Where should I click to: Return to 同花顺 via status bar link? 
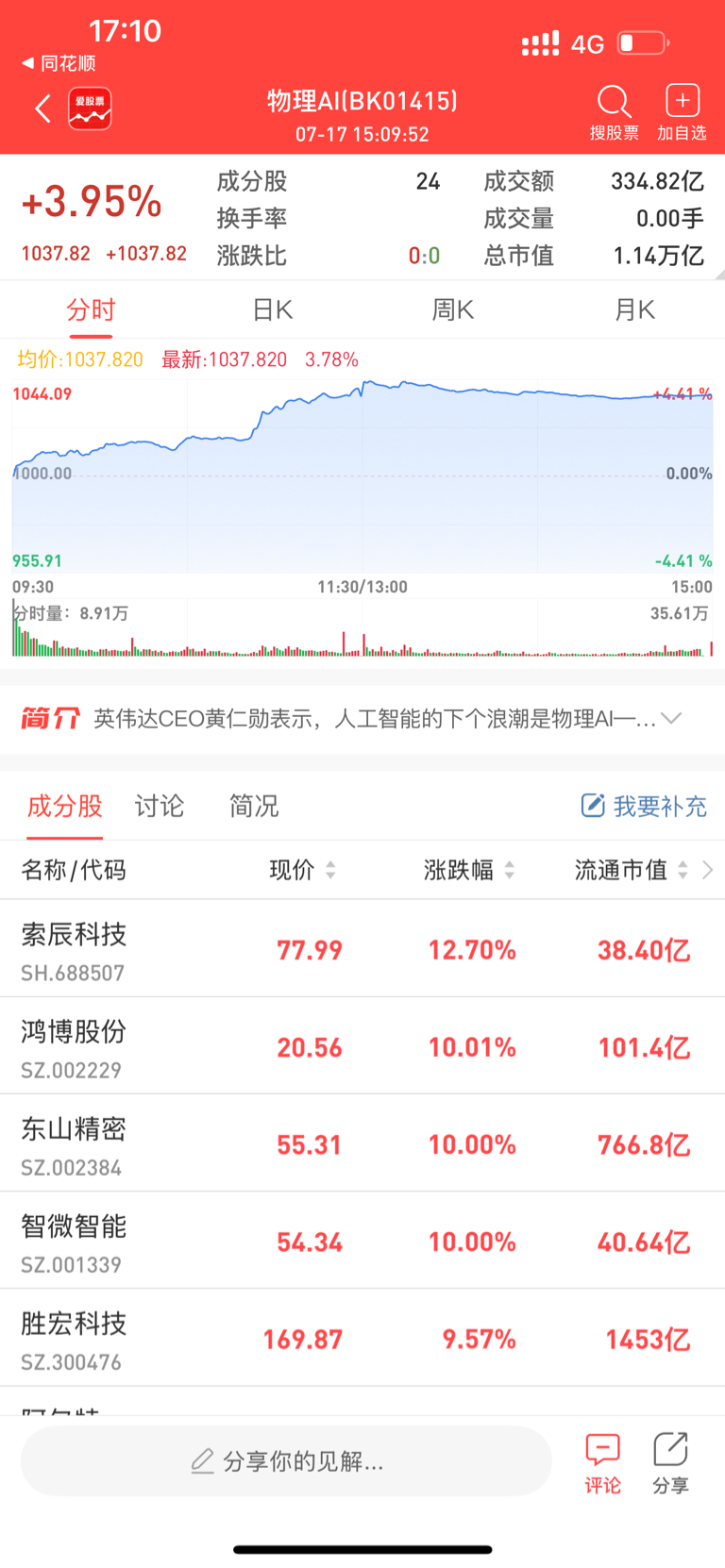click(x=59, y=63)
